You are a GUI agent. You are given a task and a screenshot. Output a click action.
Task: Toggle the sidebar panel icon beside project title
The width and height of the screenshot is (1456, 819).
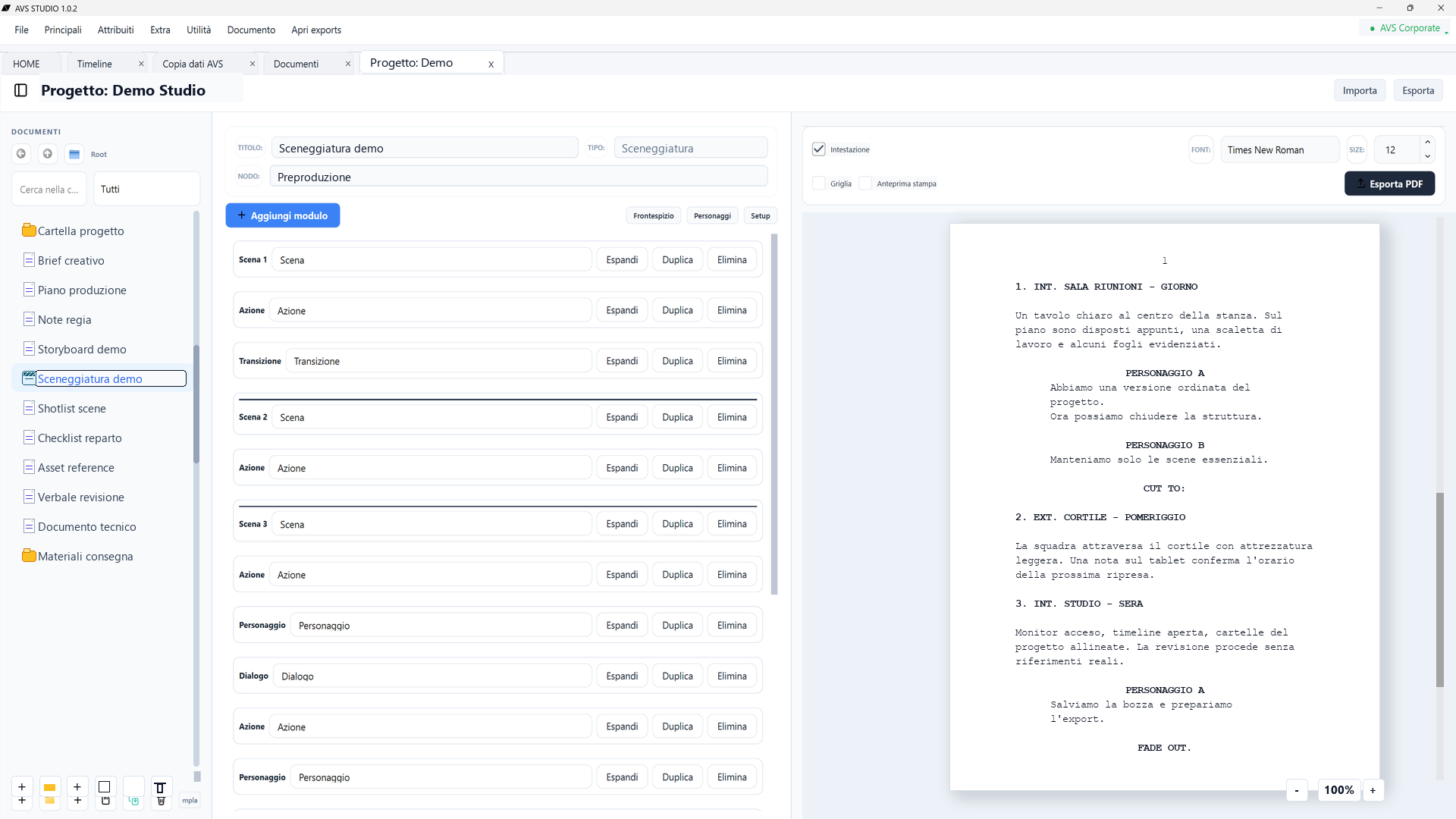pyautogui.click(x=21, y=90)
